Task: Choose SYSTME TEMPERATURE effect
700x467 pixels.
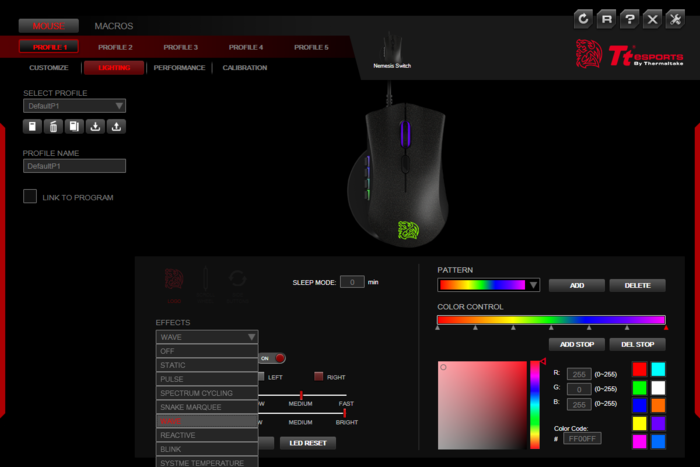Action: 207,462
